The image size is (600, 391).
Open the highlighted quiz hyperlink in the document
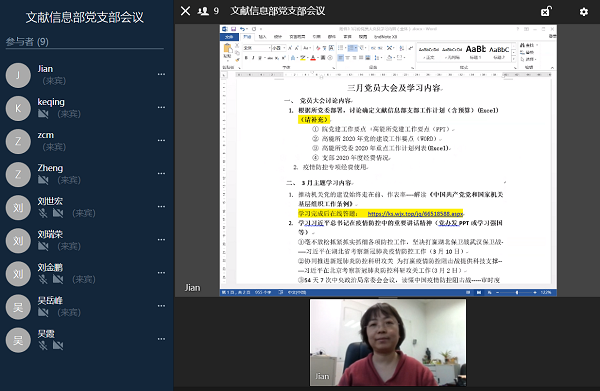point(415,213)
